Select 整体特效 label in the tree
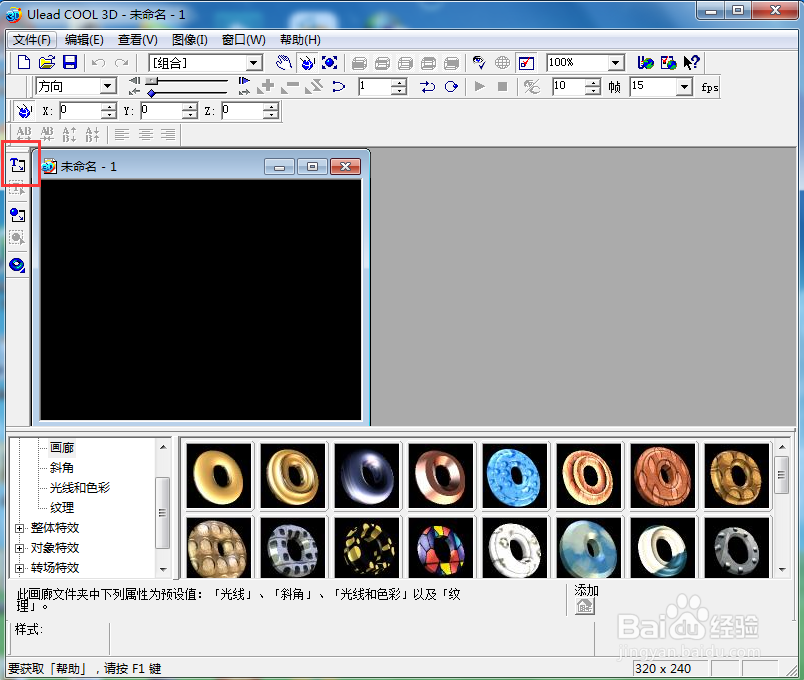This screenshot has width=804, height=680. tap(55, 528)
